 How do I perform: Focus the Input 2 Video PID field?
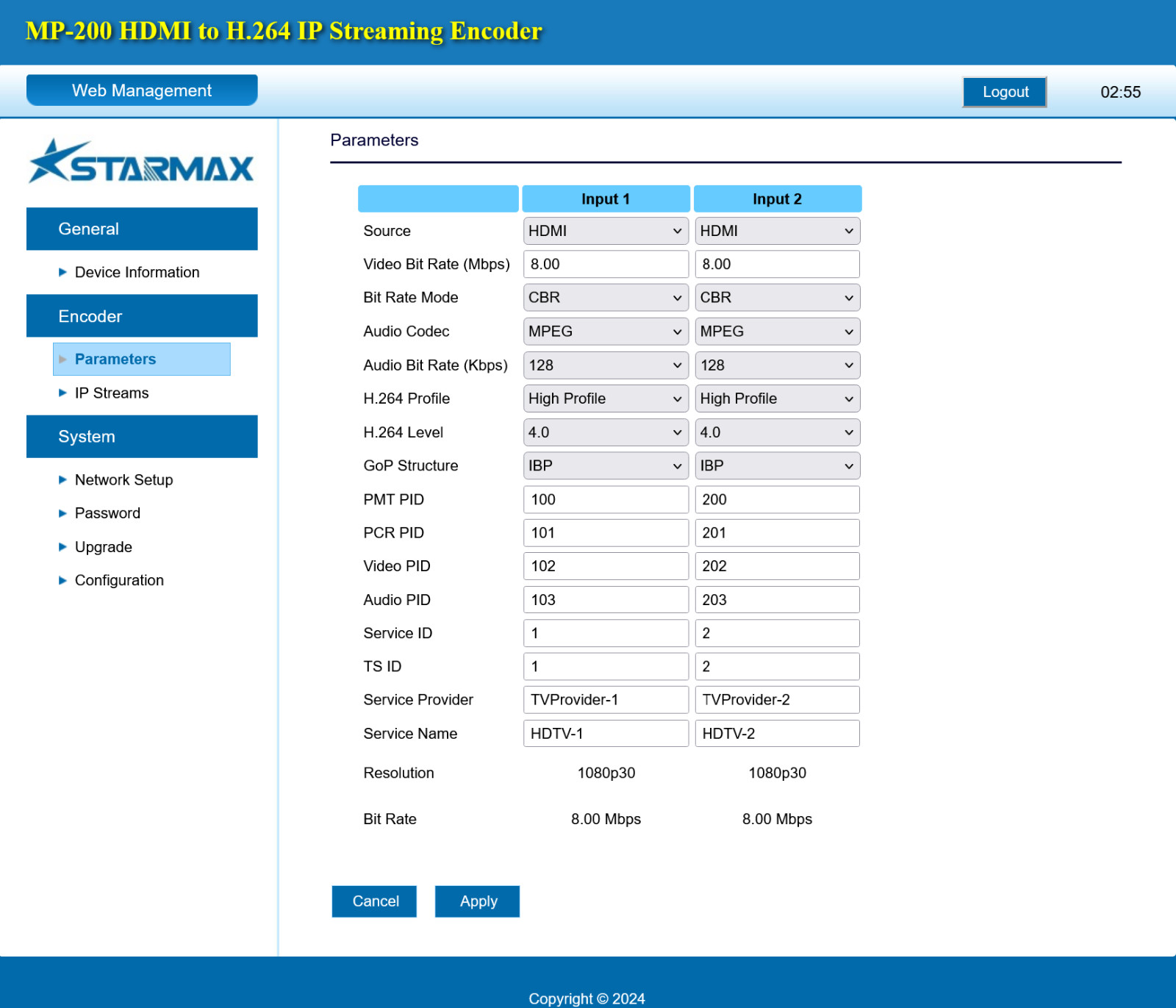(x=777, y=566)
